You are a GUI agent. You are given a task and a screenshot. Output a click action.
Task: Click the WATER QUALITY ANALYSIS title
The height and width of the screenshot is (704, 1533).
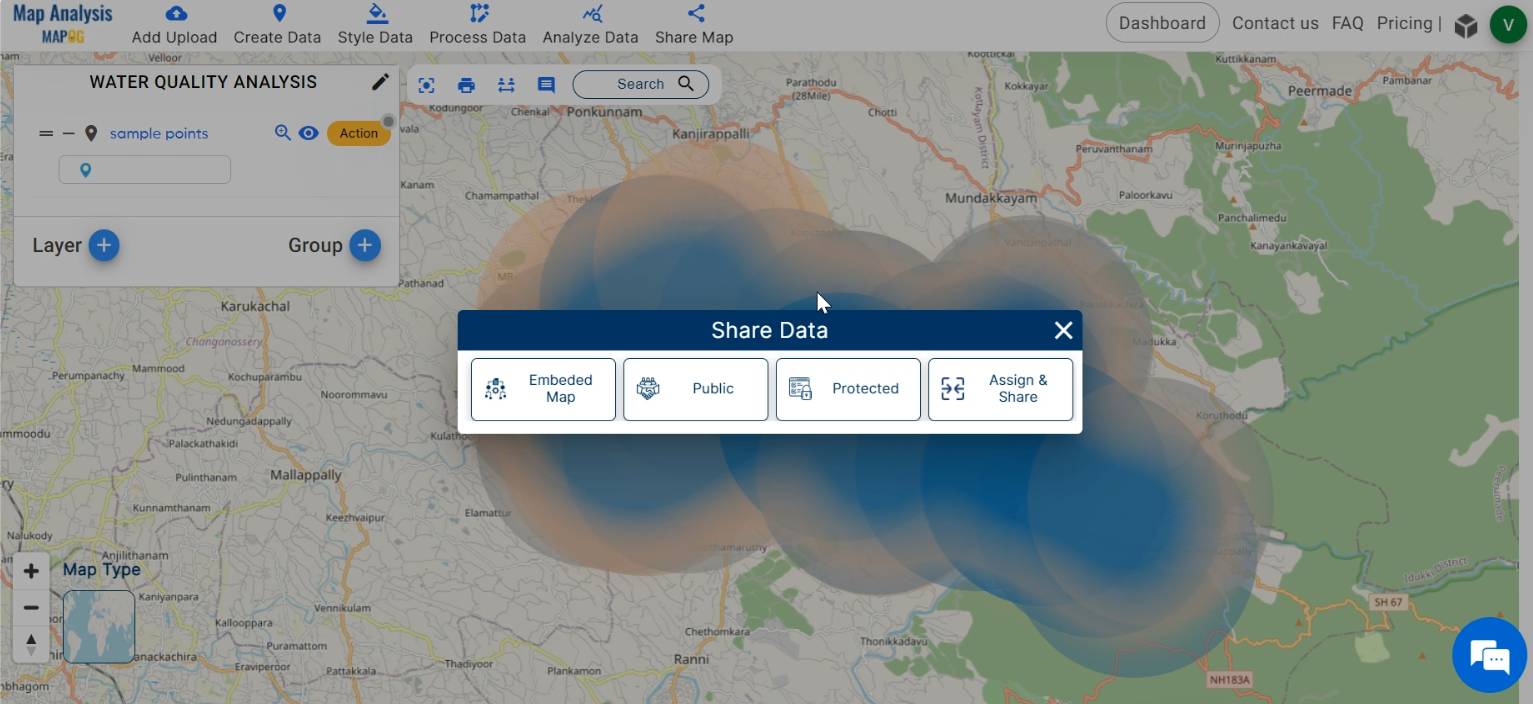(203, 82)
